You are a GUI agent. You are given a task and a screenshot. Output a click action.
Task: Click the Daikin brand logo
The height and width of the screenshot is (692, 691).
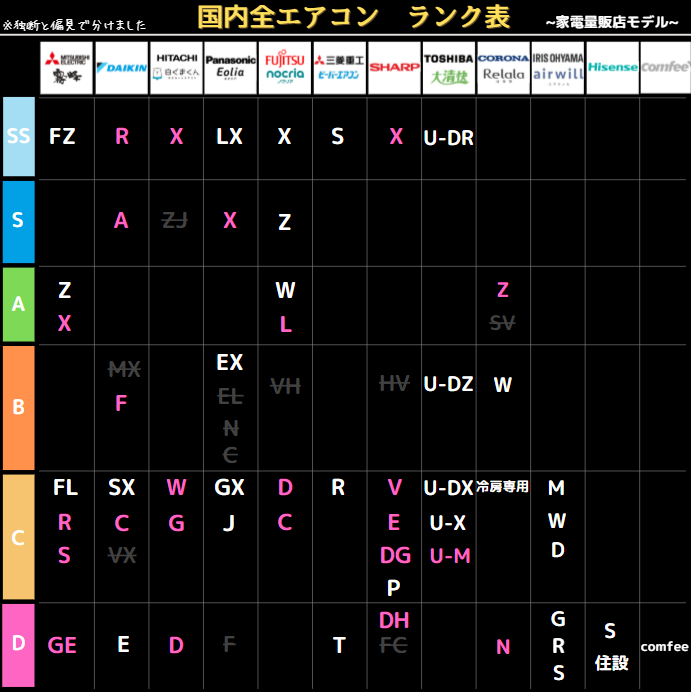pos(121,68)
